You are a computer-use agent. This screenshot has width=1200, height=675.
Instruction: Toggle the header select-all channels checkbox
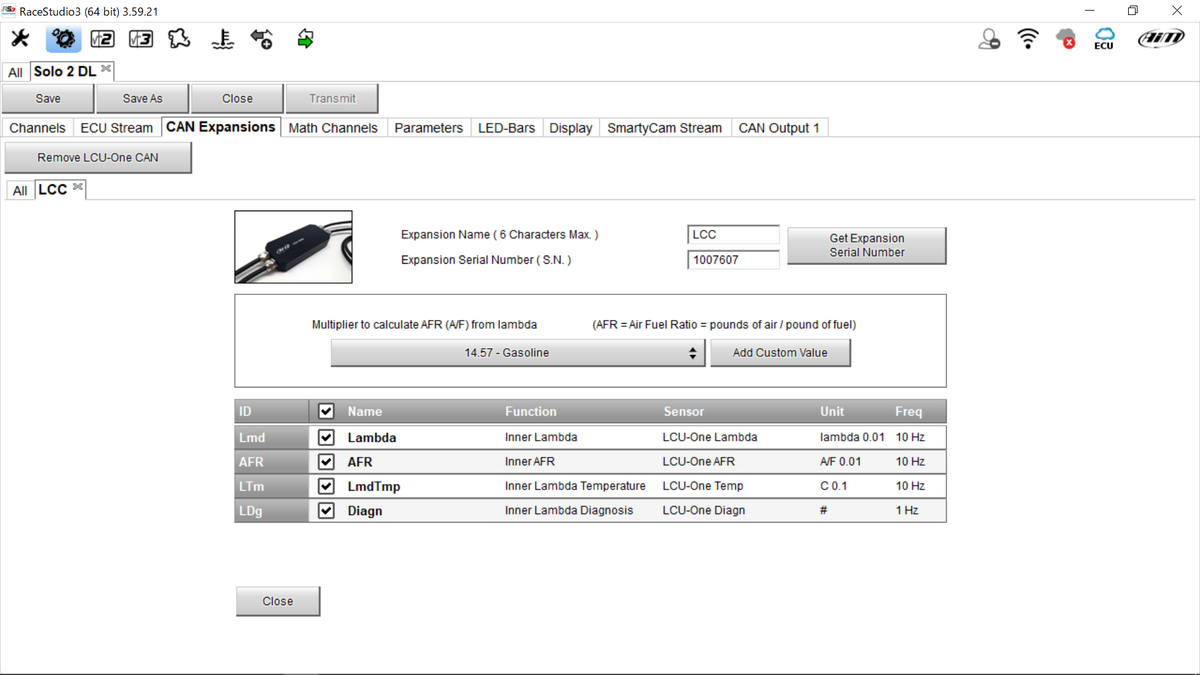point(325,411)
